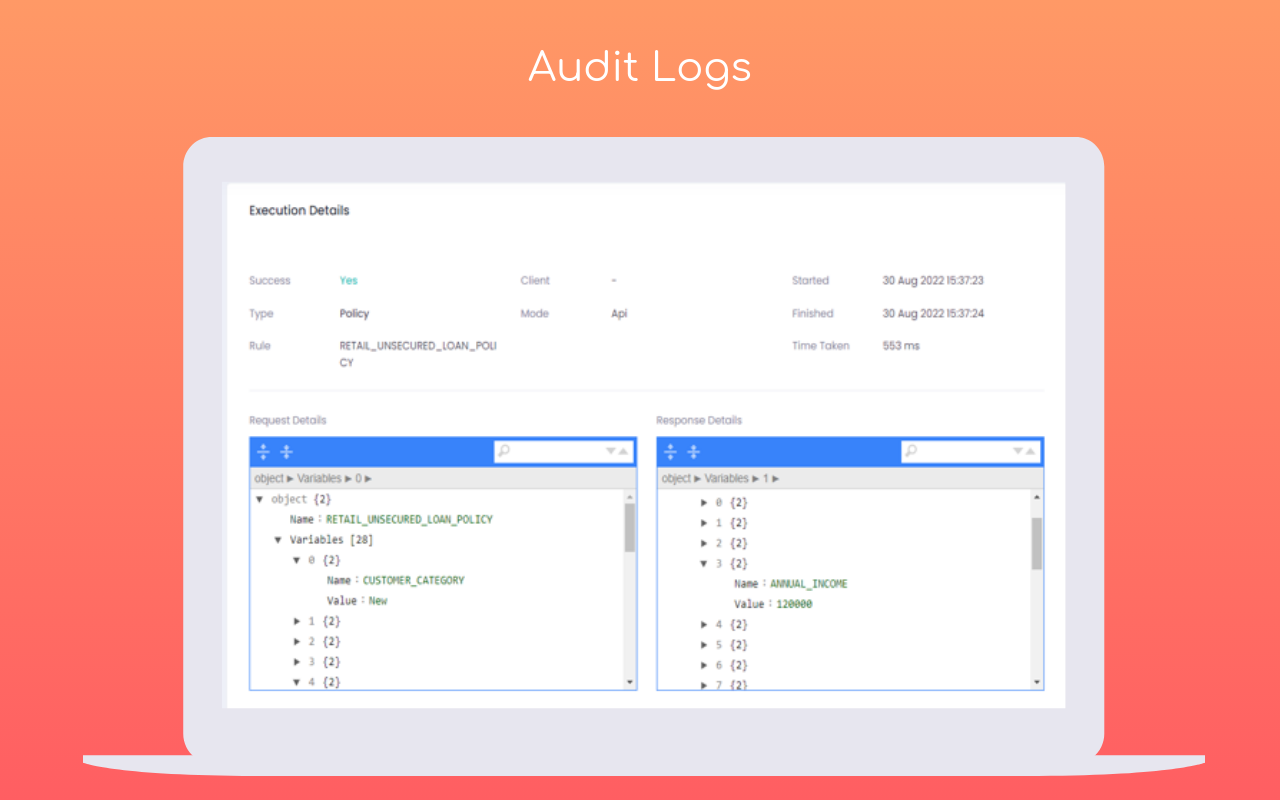Collapse all nodes in Response Details viewer
The height and width of the screenshot is (800, 1280).
(x=693, y=451)
